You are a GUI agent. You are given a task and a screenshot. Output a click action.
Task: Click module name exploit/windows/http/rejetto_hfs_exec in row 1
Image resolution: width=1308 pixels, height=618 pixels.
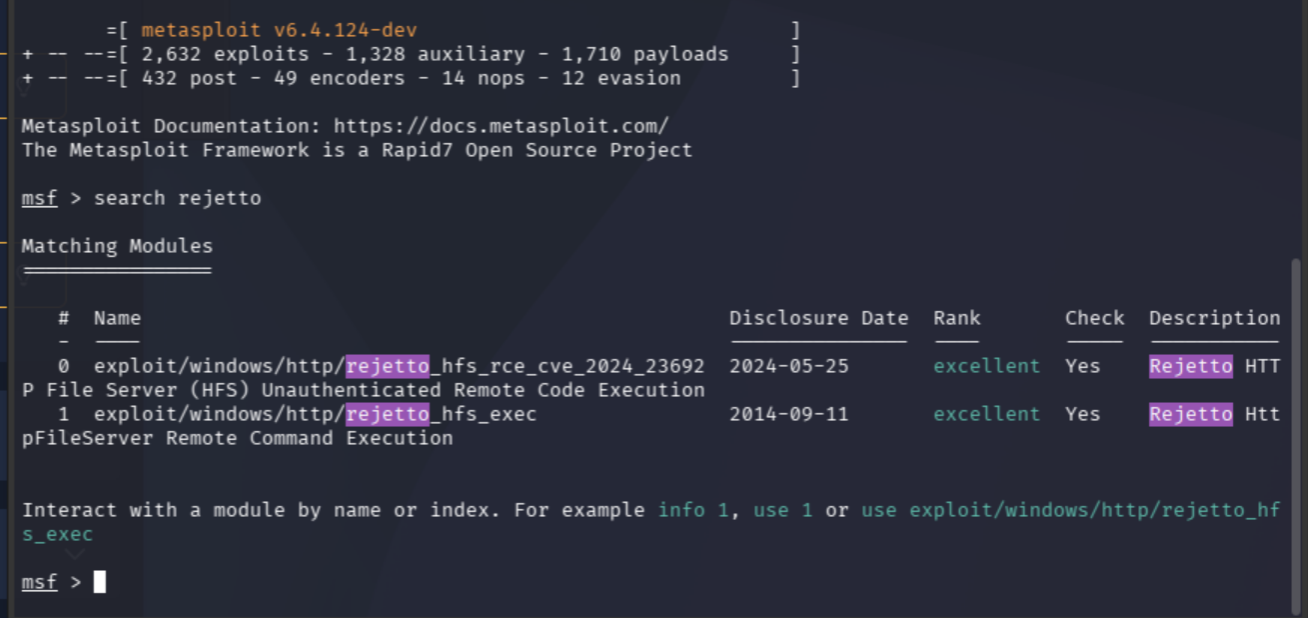[x=315, y=414]
